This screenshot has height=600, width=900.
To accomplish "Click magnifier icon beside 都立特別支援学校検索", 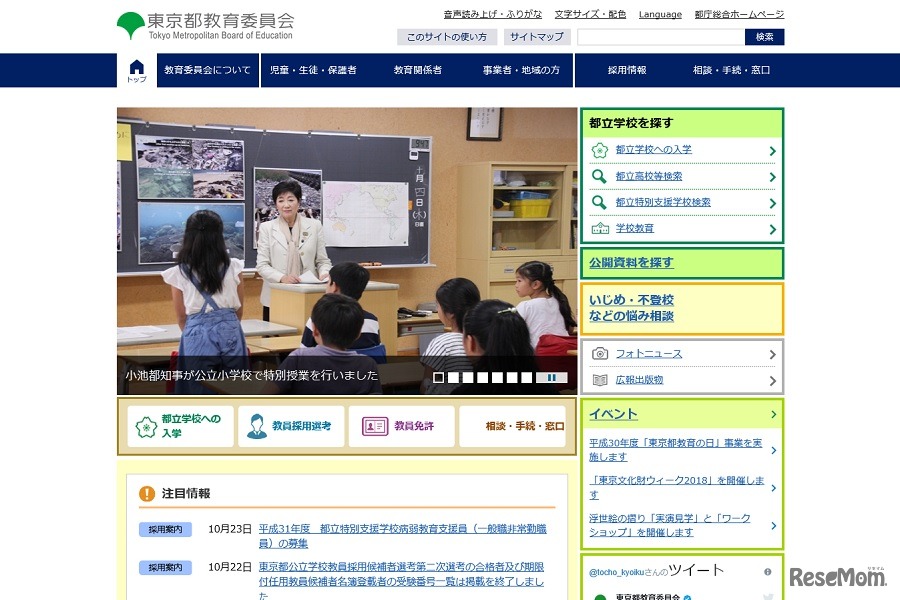I will (599, 202).
